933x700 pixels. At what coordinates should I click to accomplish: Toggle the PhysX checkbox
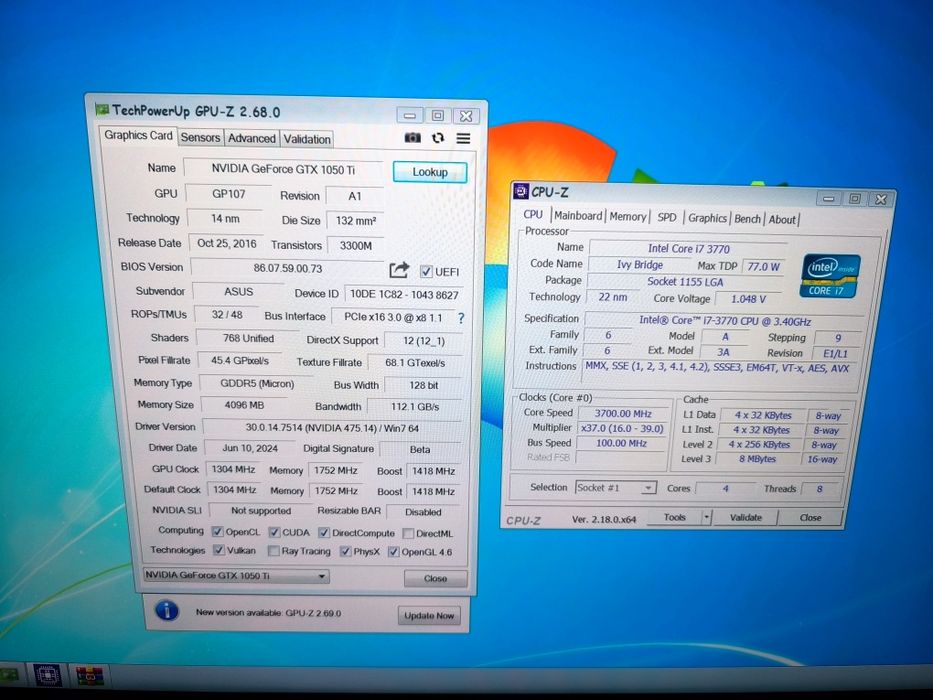click(x=345, y=551)
